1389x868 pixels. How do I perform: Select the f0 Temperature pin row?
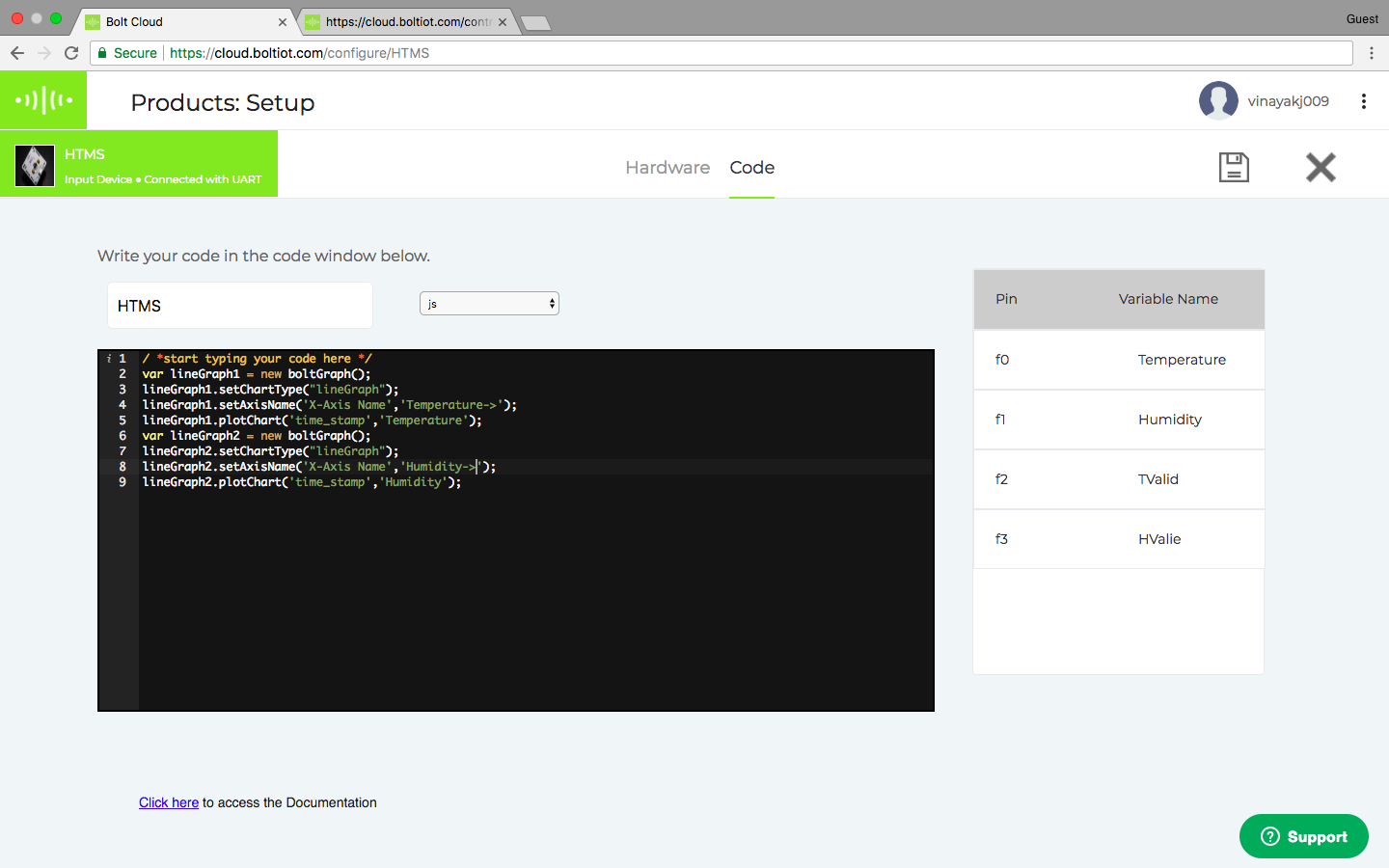pyautogui.click(x=1118, y=360)
